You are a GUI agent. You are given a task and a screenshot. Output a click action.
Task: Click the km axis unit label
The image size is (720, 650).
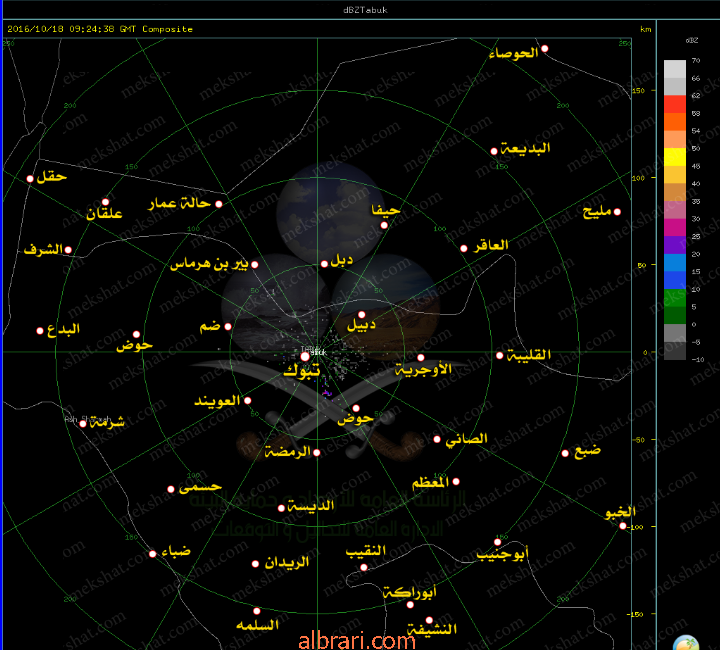646,29
